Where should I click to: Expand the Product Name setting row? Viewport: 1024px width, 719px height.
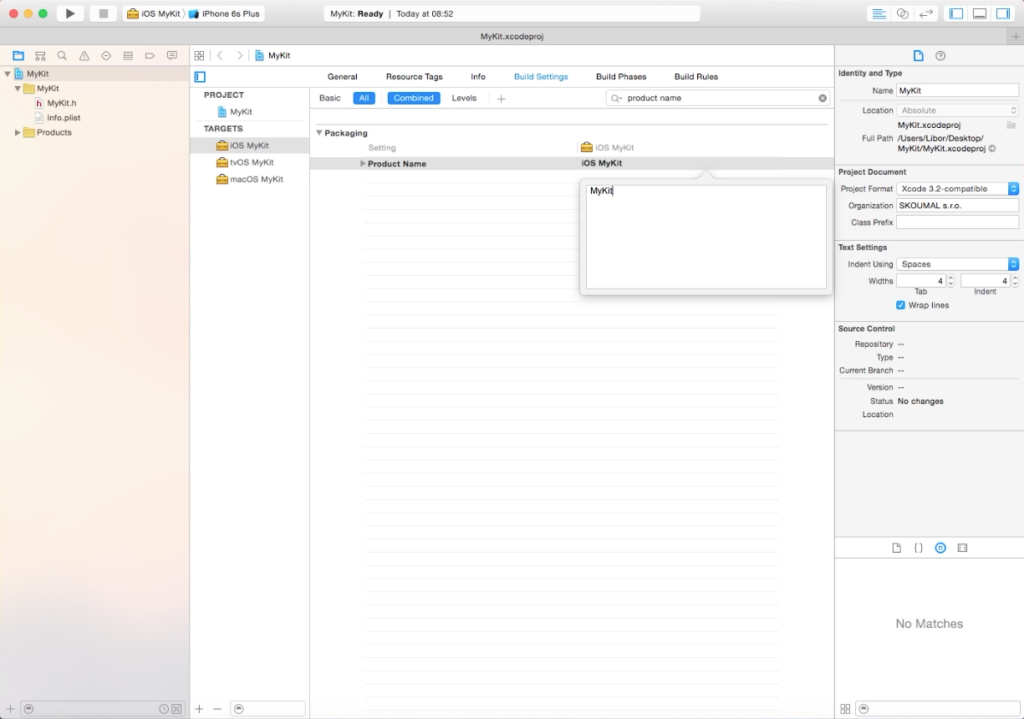point(362,163)
